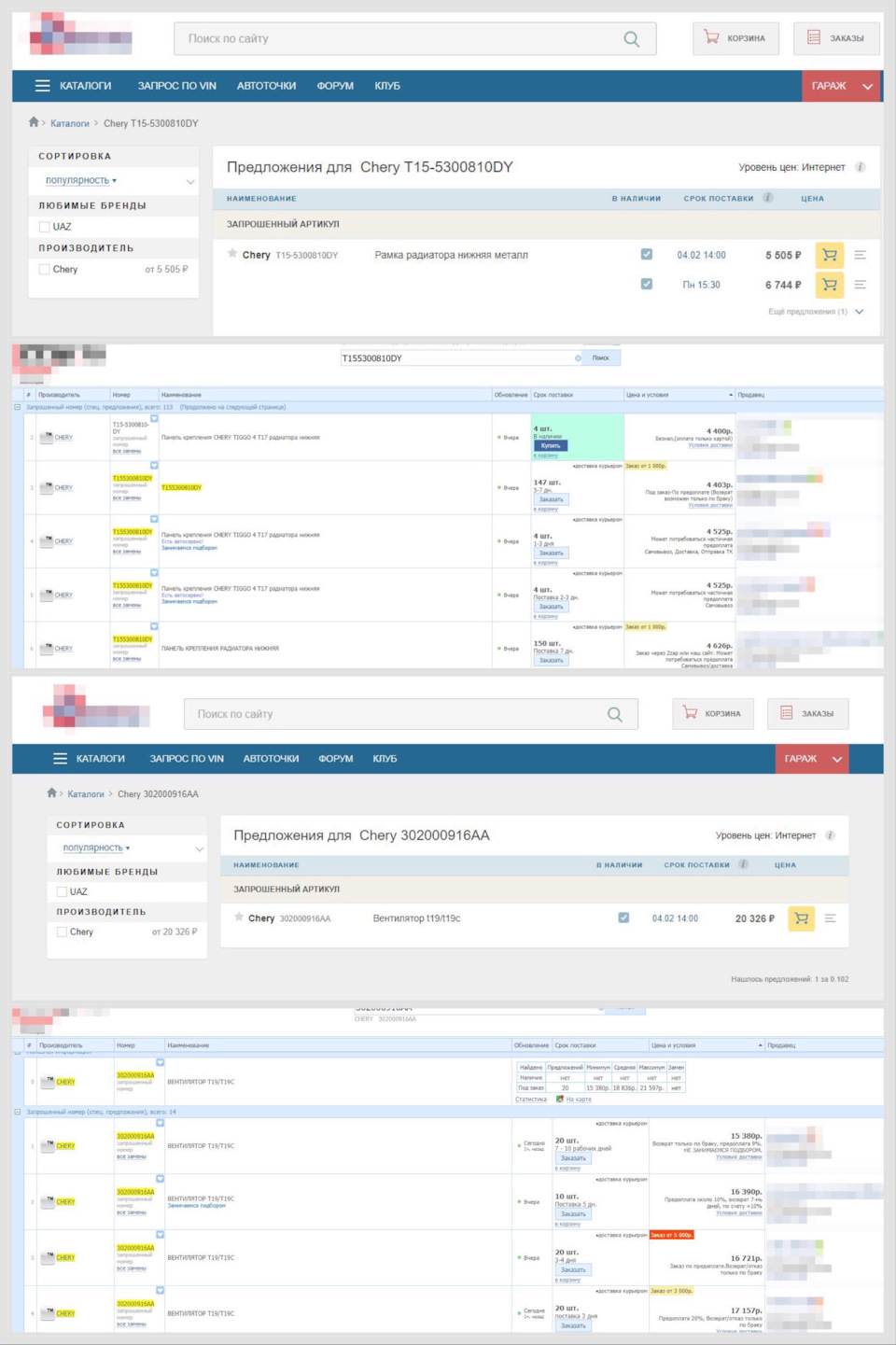Viewport: 896px width, 1345px height.
Task: Collapse the requested number group всего: 113
Action: pos(18,407)
